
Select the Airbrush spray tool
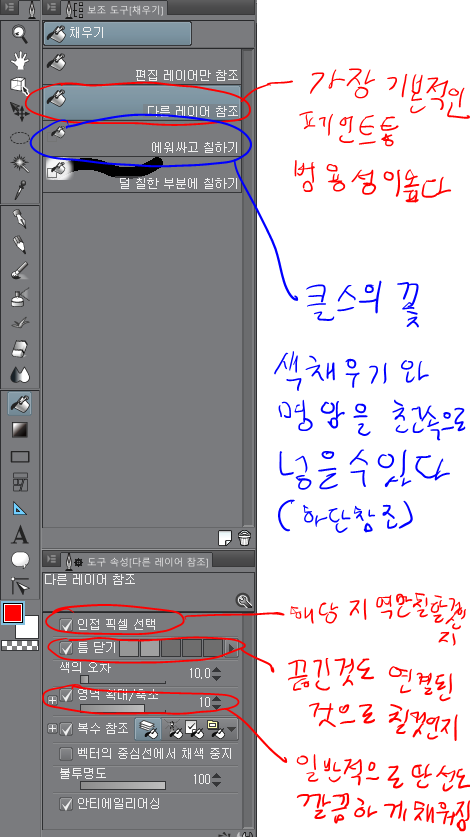[20, 297]
